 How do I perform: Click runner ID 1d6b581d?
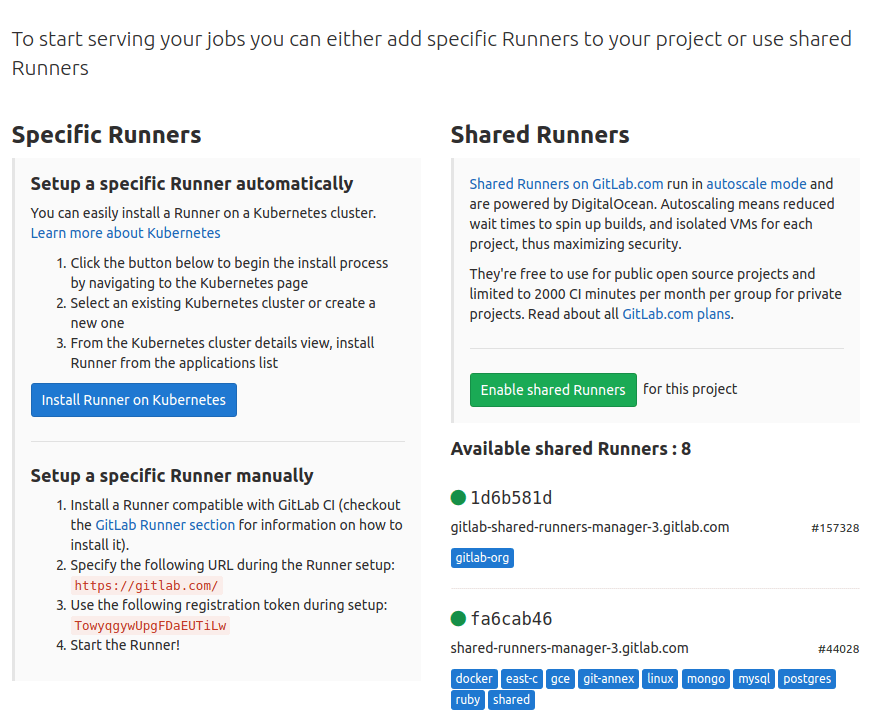tap(511, 497)
